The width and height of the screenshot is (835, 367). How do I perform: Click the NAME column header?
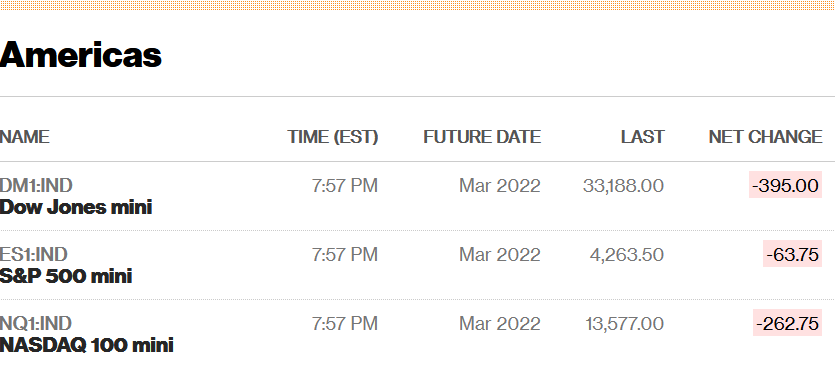(24, 137)
